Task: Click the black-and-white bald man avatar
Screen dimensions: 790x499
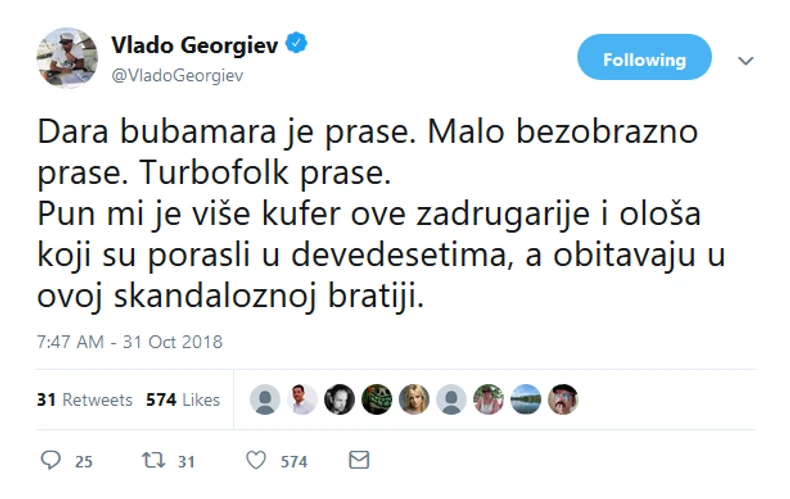Action: 339,399
